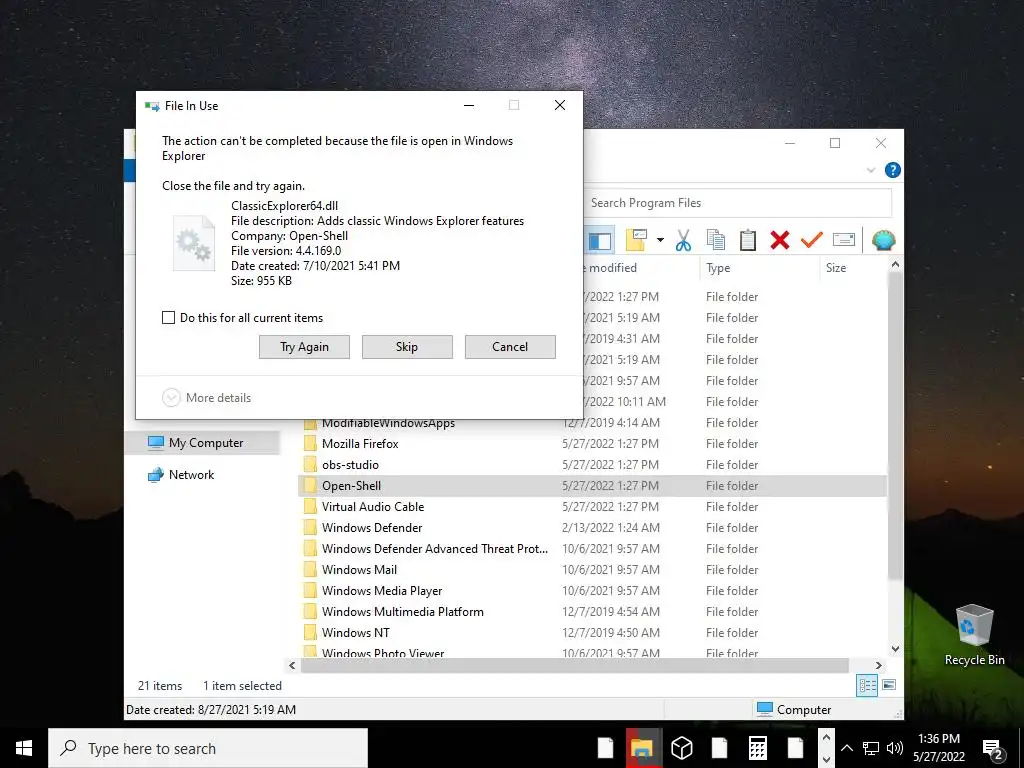Click the Windows NT folder icon
This screenshot has width=1024, height=768.
[310, 632]
